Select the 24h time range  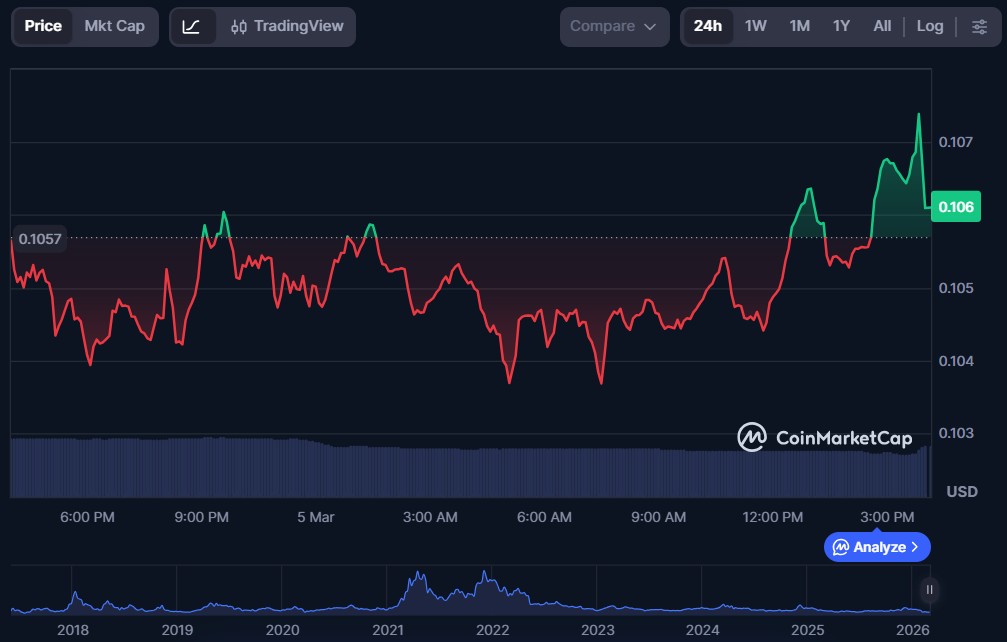(707, 27)
